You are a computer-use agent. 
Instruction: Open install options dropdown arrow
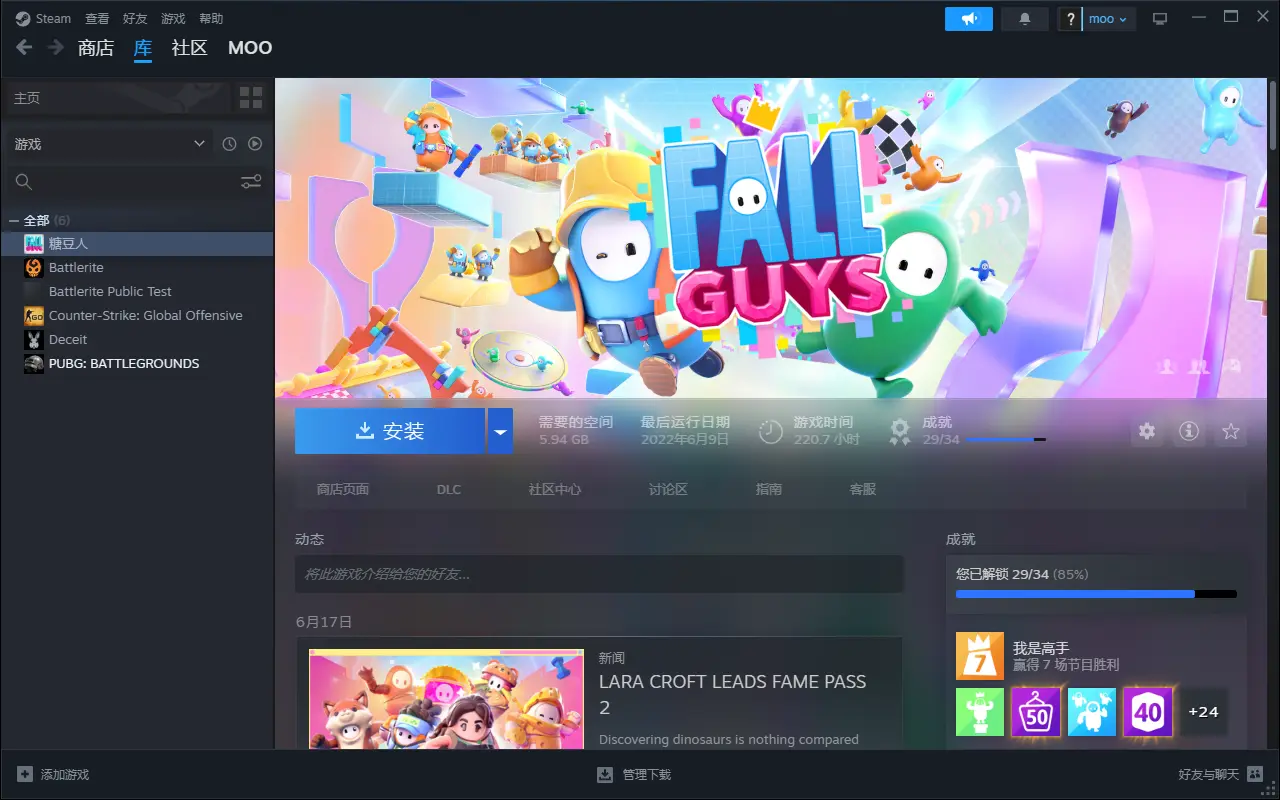click(x=500, y=431)
